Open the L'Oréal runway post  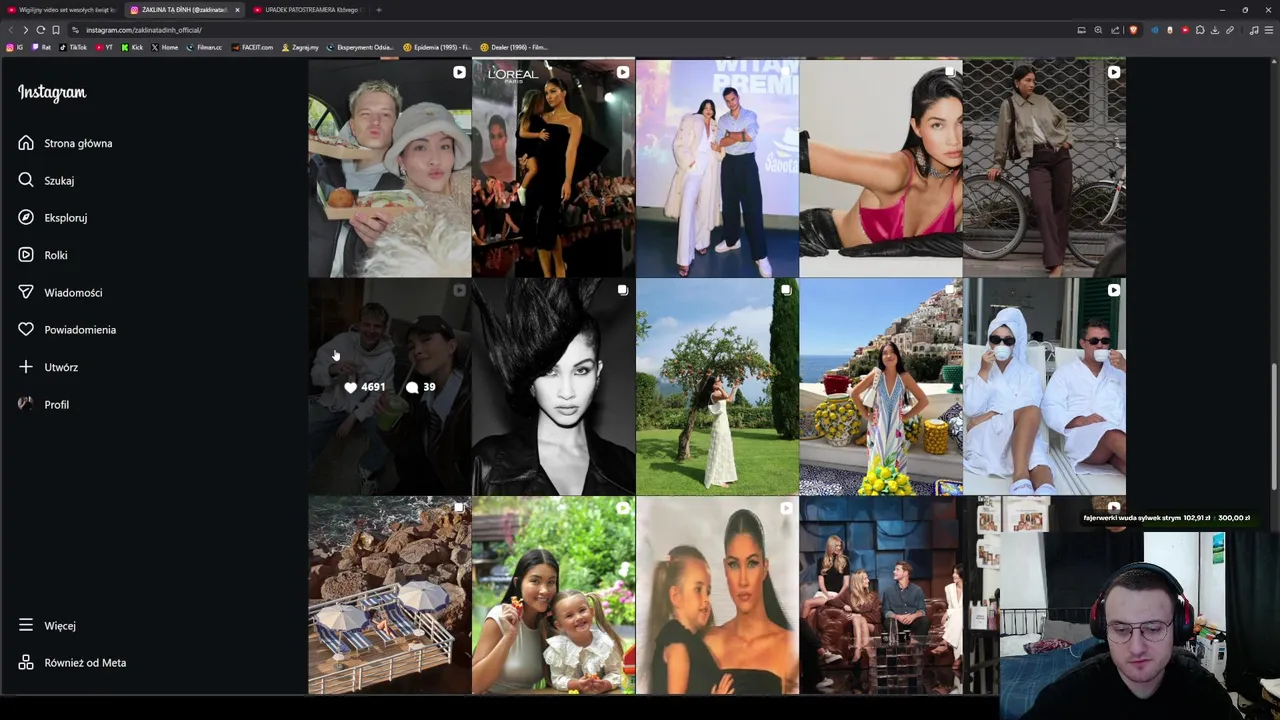point(553,168)
